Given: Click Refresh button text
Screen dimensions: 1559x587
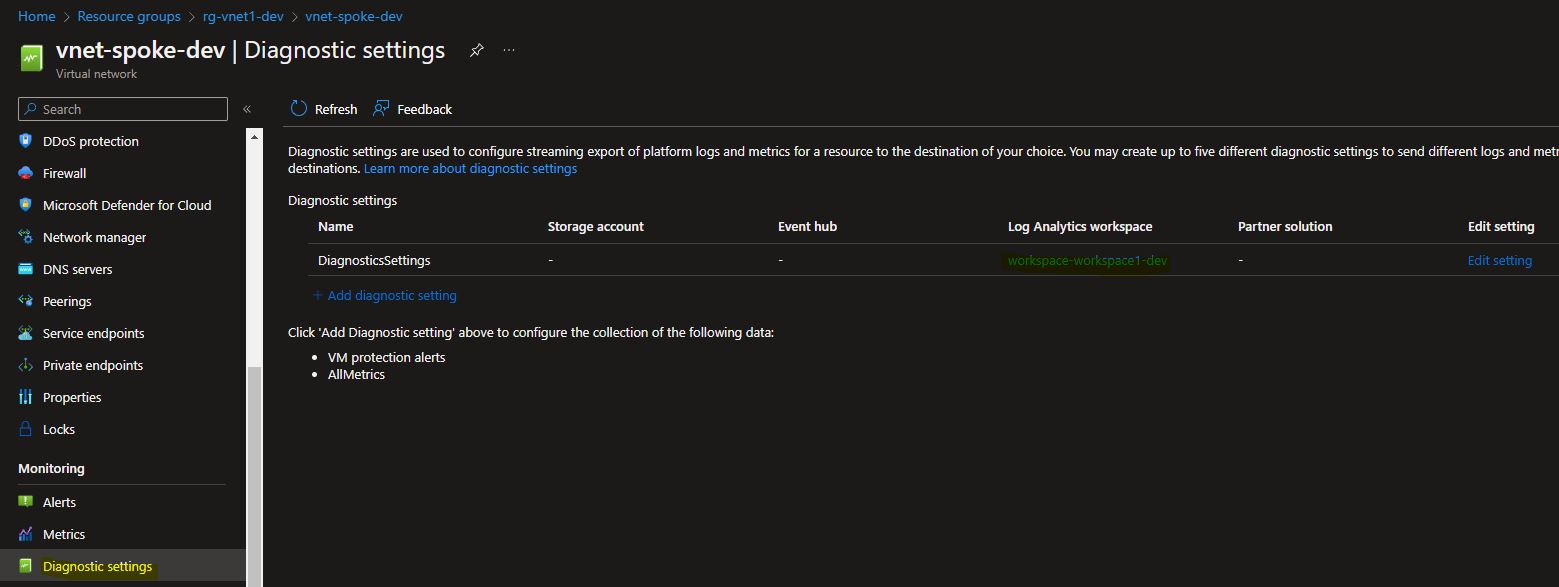Looking at the screenshot, I should pos(336,109).
